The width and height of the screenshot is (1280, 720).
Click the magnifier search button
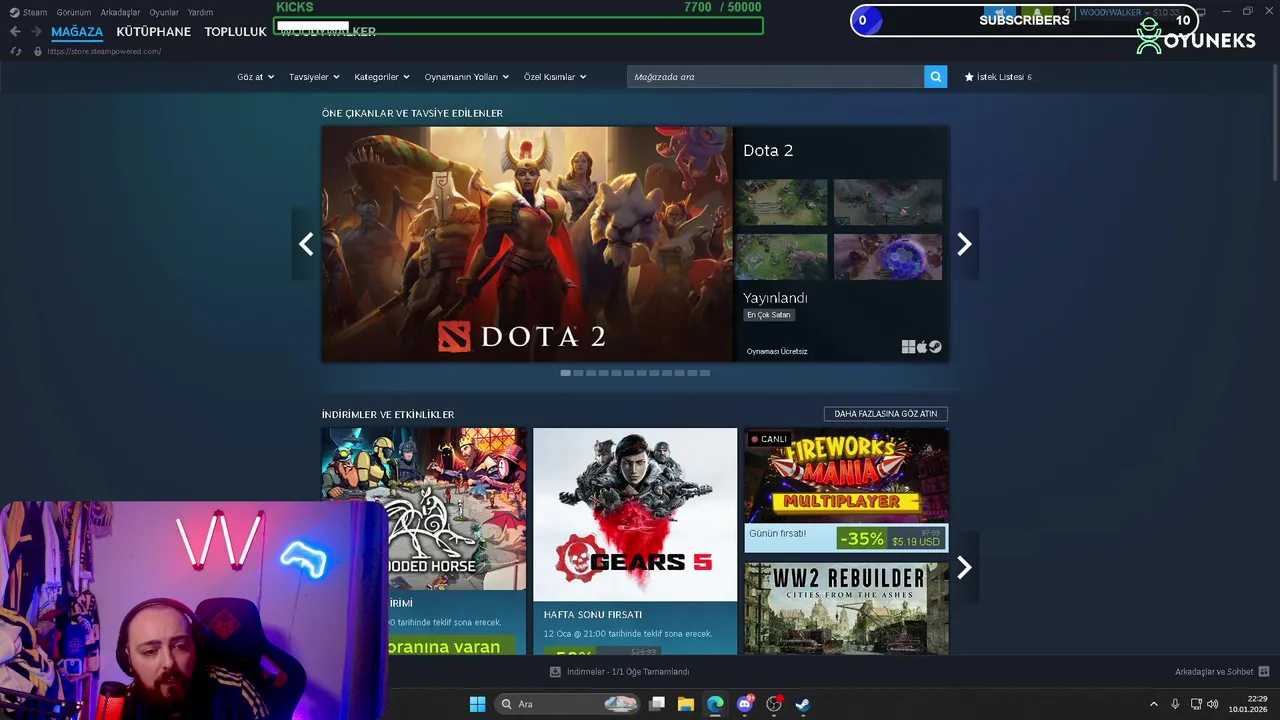click(x=935, y=77)
